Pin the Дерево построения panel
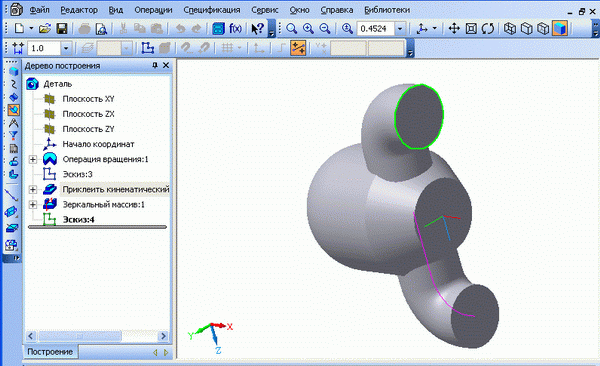This screenshot has height=366, width=600. coord(155,65)
